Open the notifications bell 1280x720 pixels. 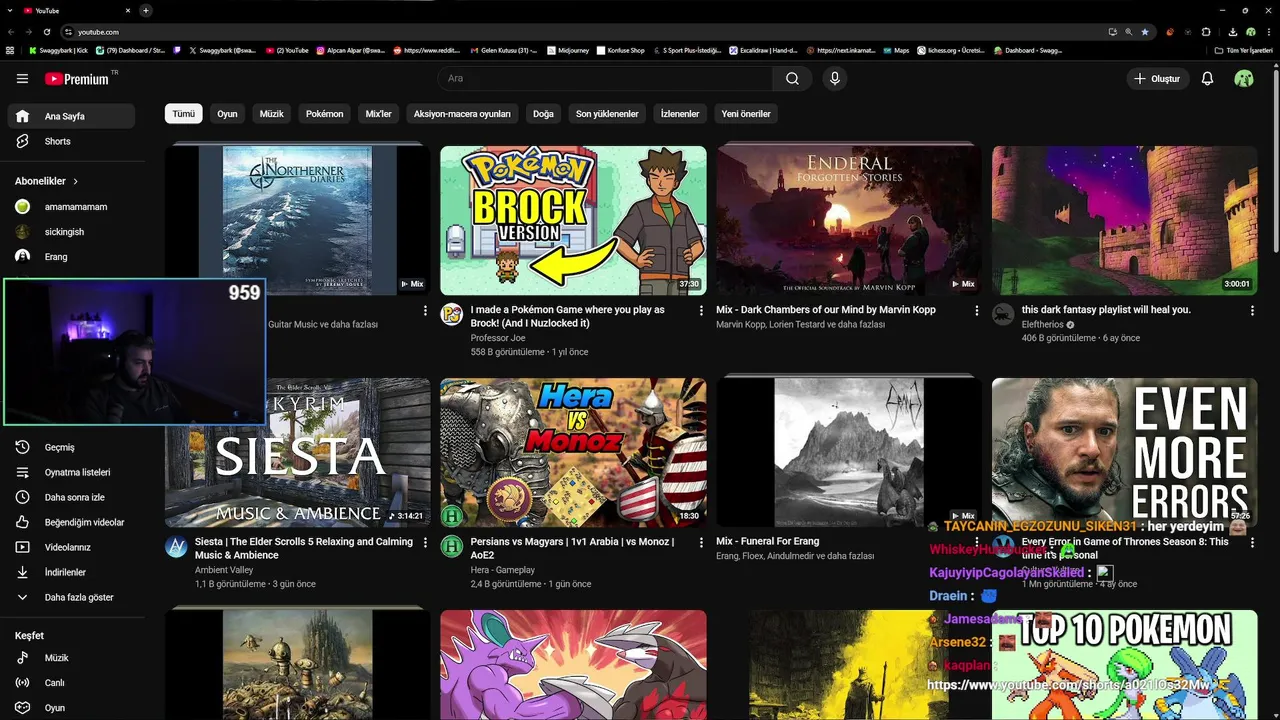pos(1207,79)
